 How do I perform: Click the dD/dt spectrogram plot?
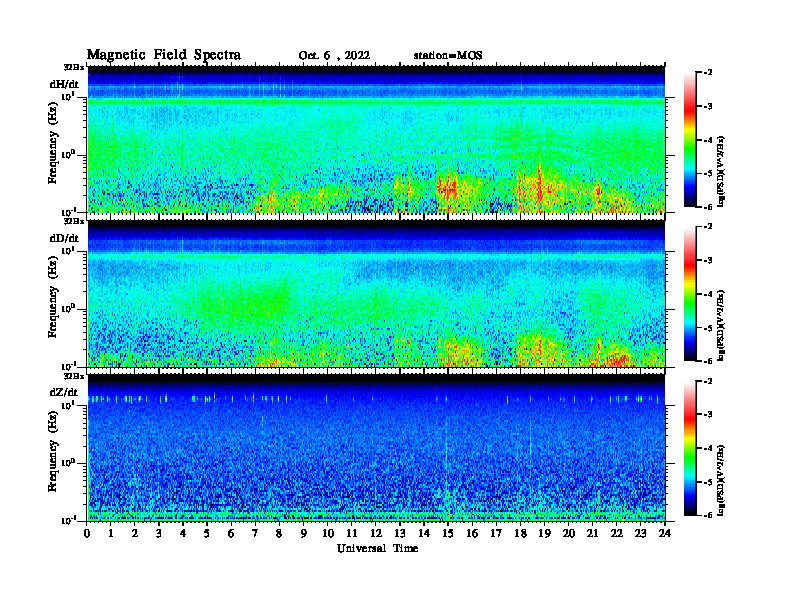click(376, 293)
